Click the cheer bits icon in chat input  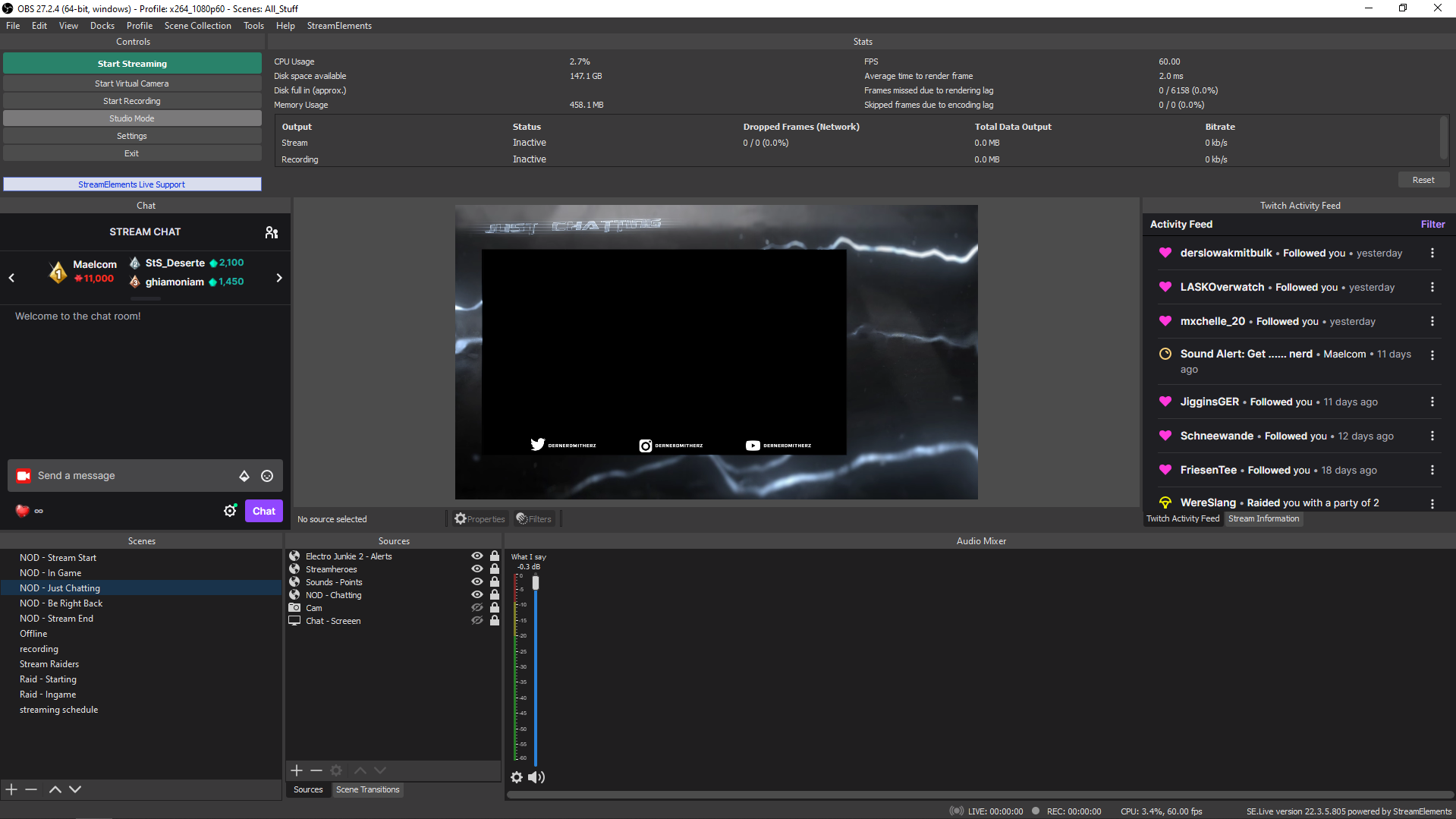[x=244, y=476]
